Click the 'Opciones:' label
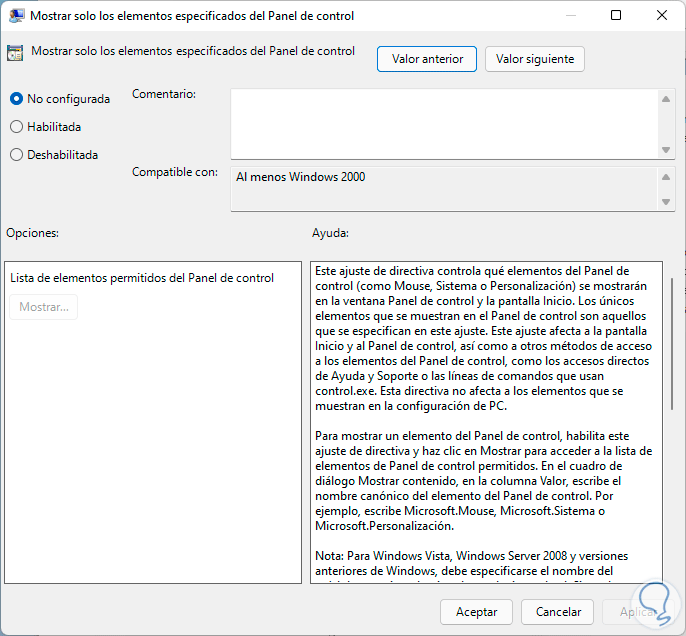 pos(32,233)
